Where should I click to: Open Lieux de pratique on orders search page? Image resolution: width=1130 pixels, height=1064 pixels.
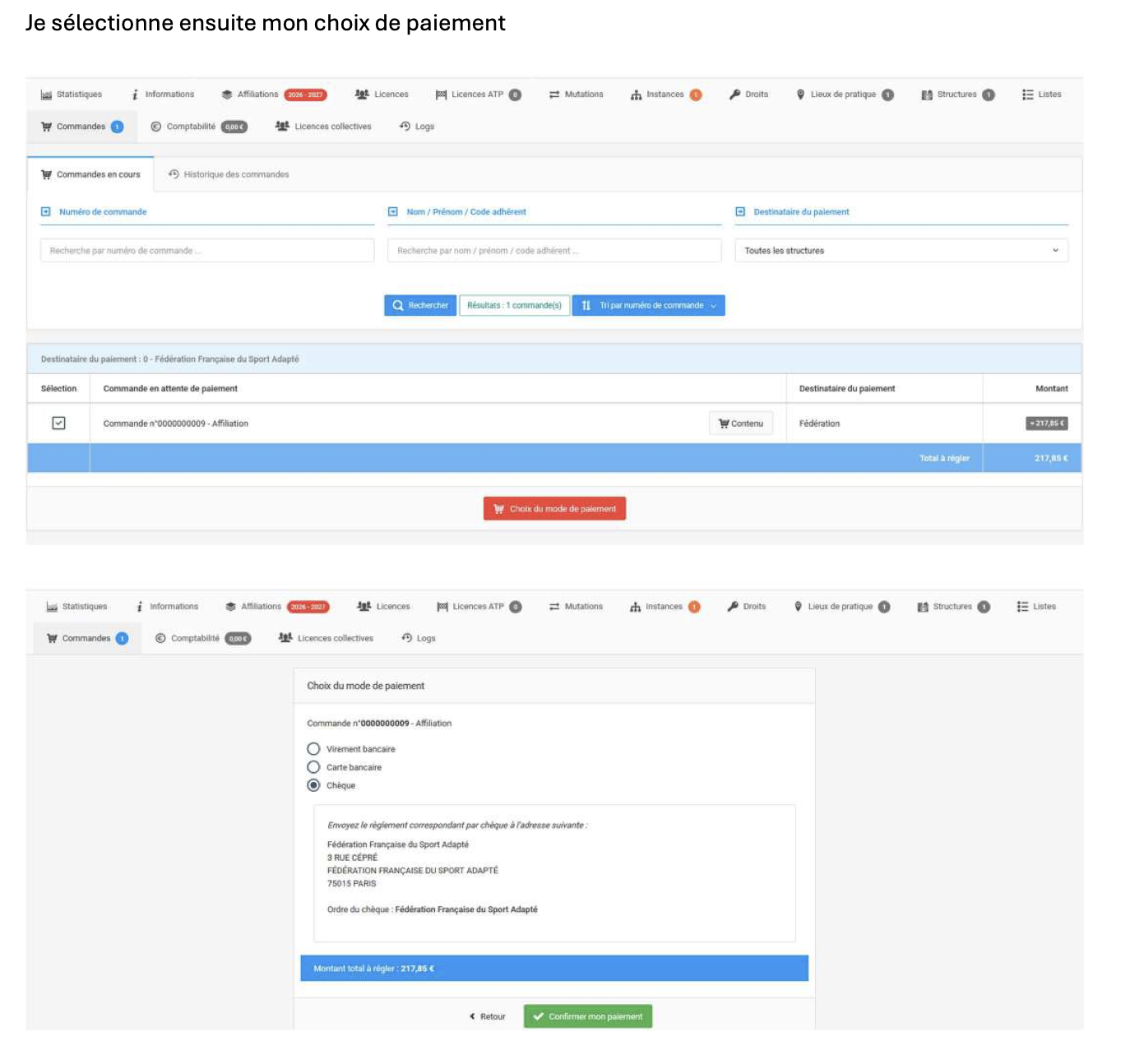[844, 95]
